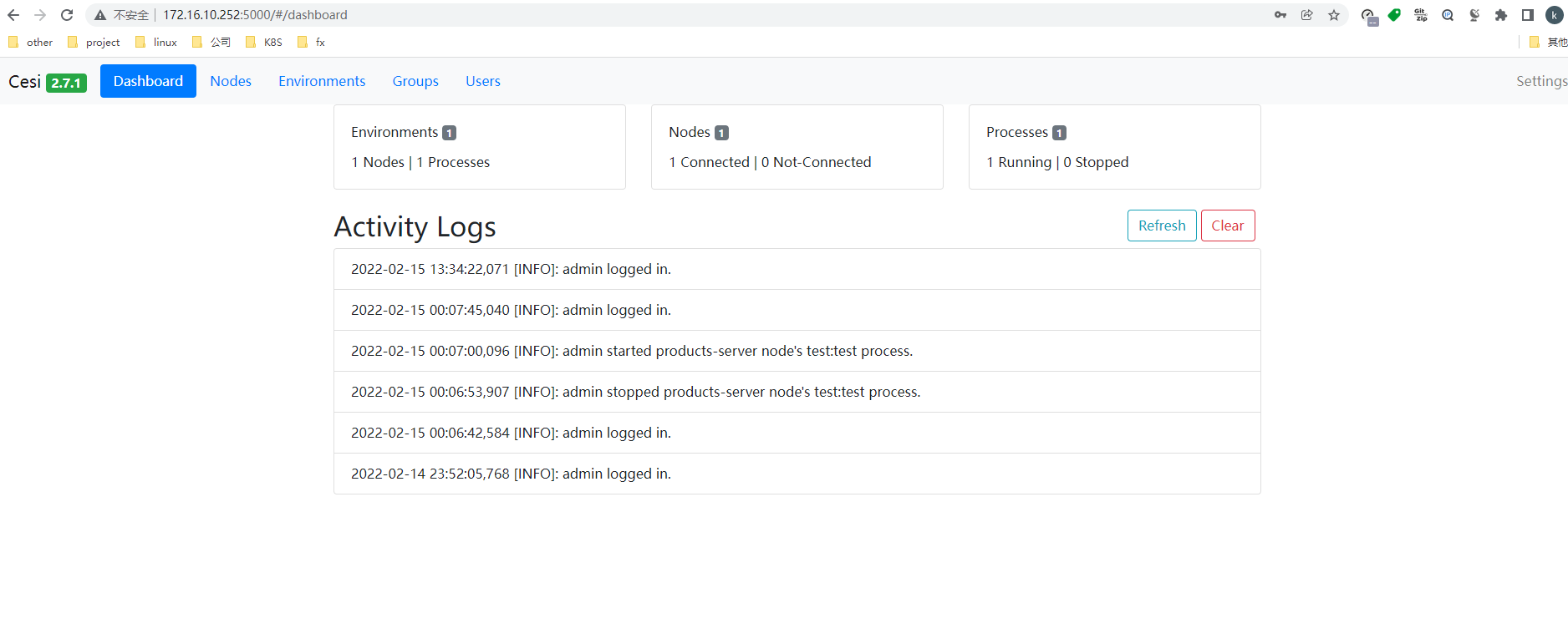This screenshot has height=644, width=1568.
Task: Open the GitZip extension icon
Action: 1421,15
